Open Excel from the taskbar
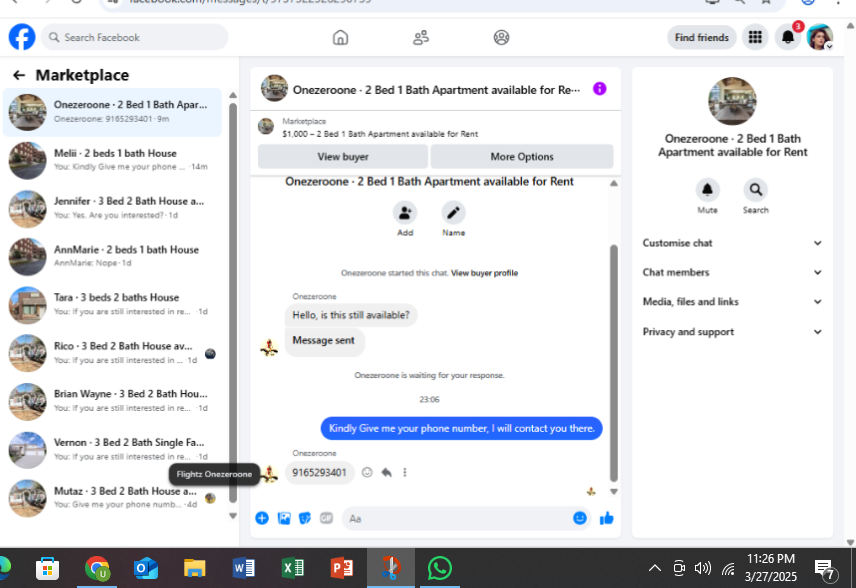 point(293,568)
